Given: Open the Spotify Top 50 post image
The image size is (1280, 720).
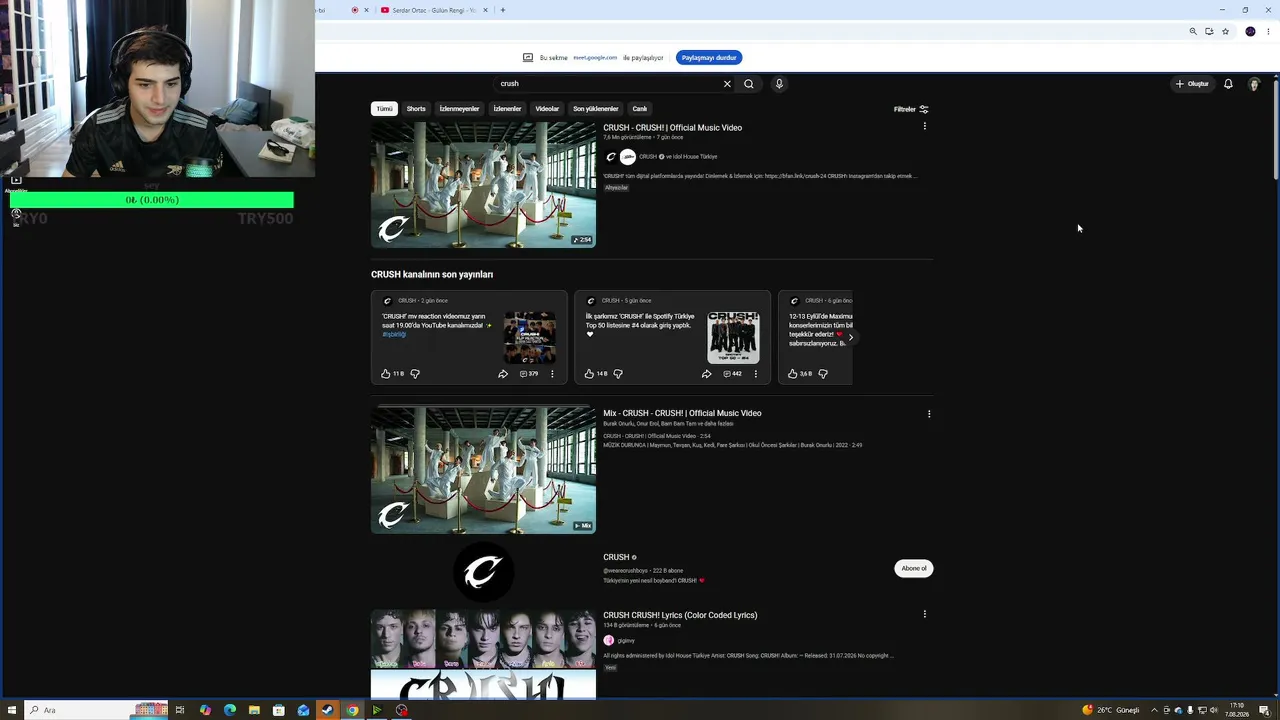Looking at the screenshot, I should (733, 338).
